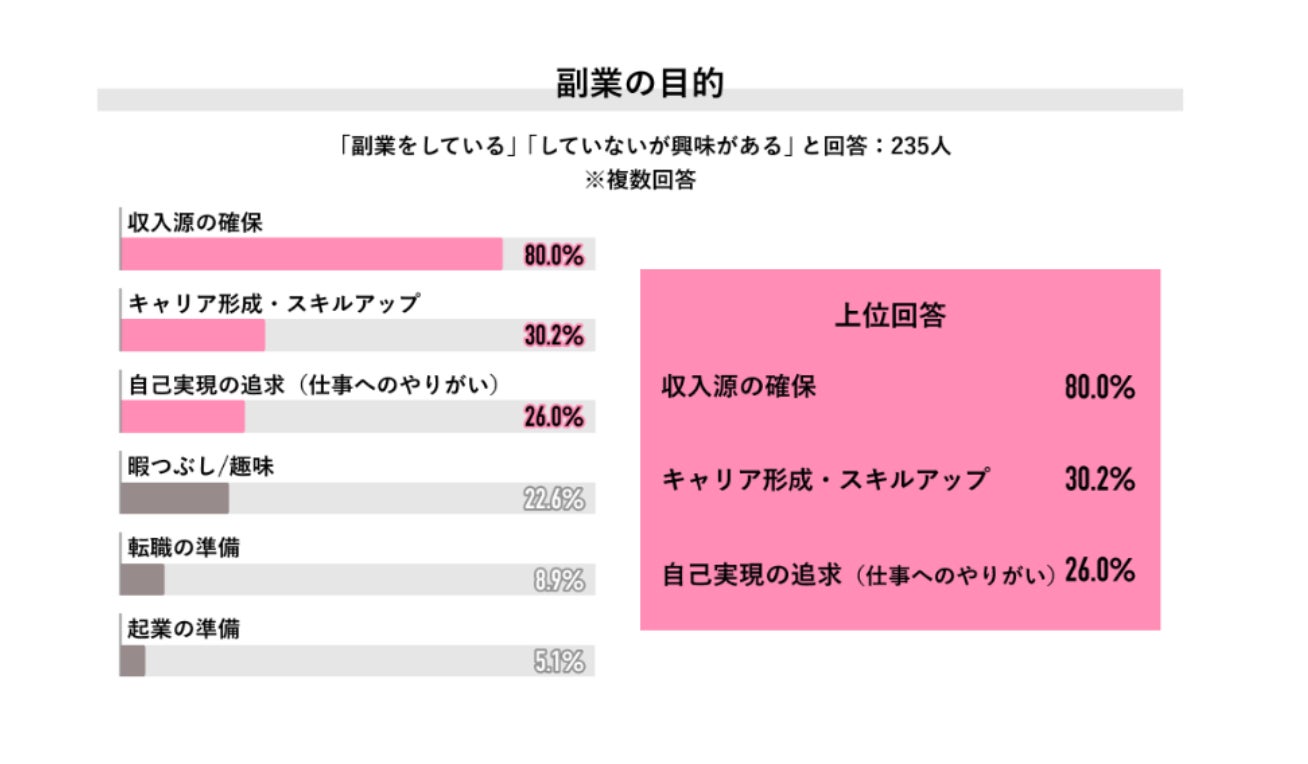The width and height of the screenshot is (1308, 764).
Task: Select キャリア形成・スキルアップ in the pink summary panel
Action: click(825, 479)
